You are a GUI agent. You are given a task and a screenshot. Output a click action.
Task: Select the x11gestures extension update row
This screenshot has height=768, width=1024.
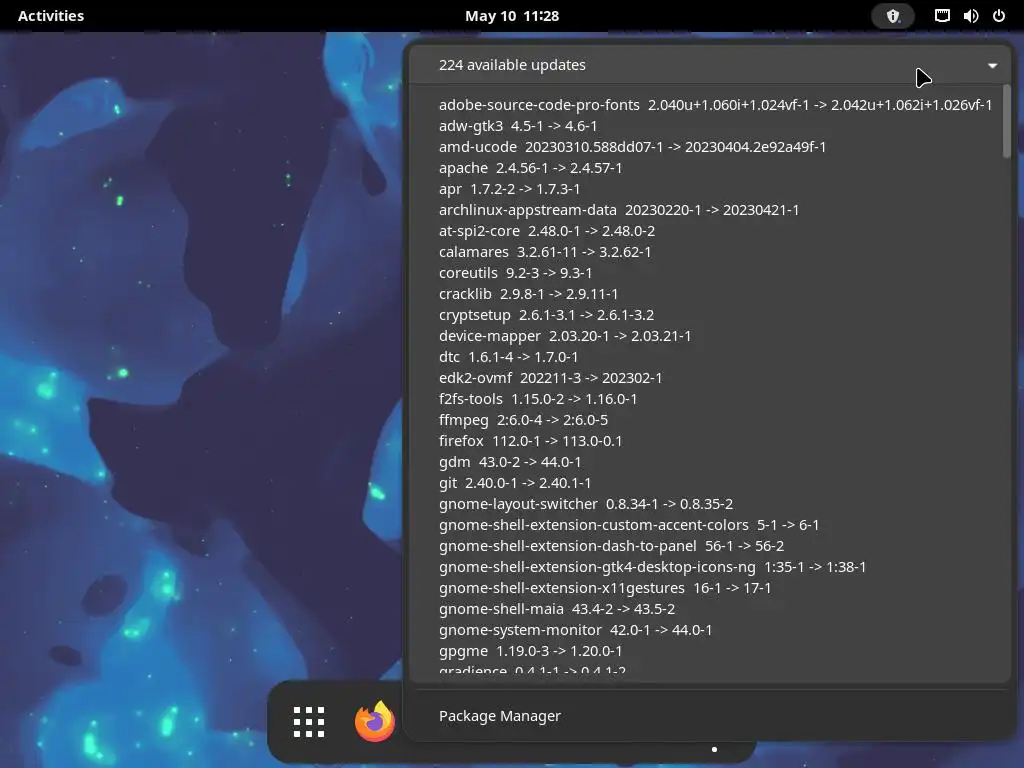point(605,588)
